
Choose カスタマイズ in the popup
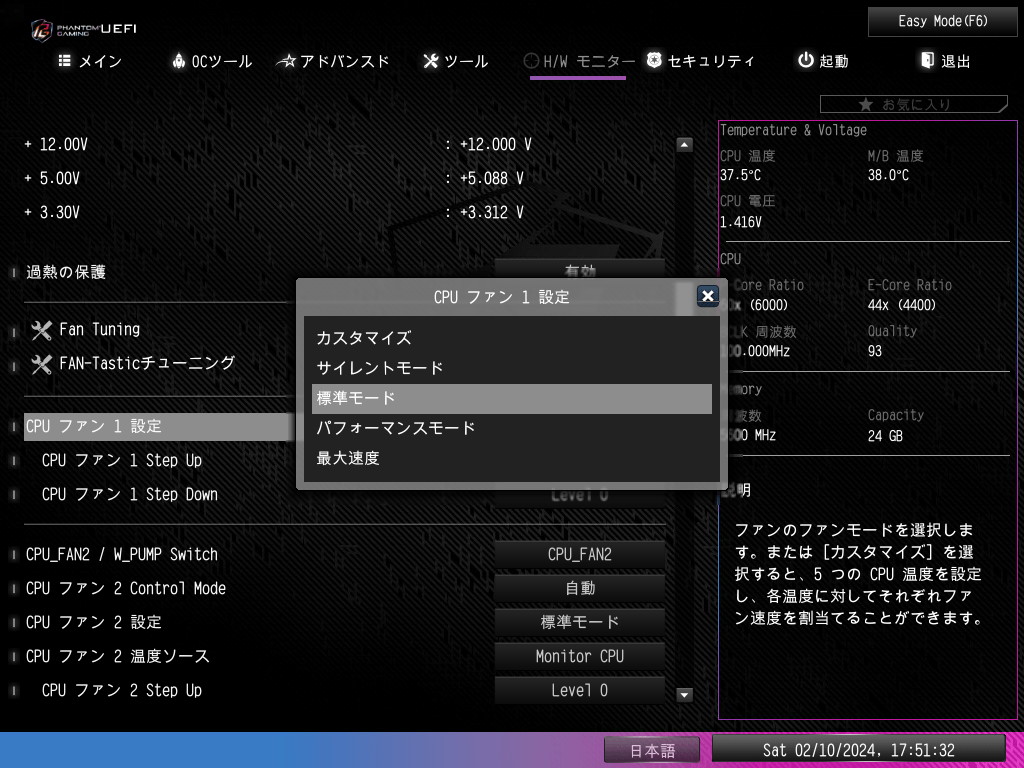[x=512, y=338]
